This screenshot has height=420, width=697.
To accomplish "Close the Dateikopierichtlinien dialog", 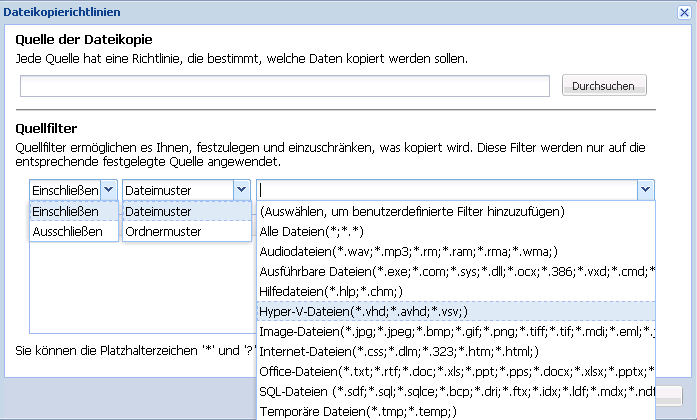I will point(683,12).
